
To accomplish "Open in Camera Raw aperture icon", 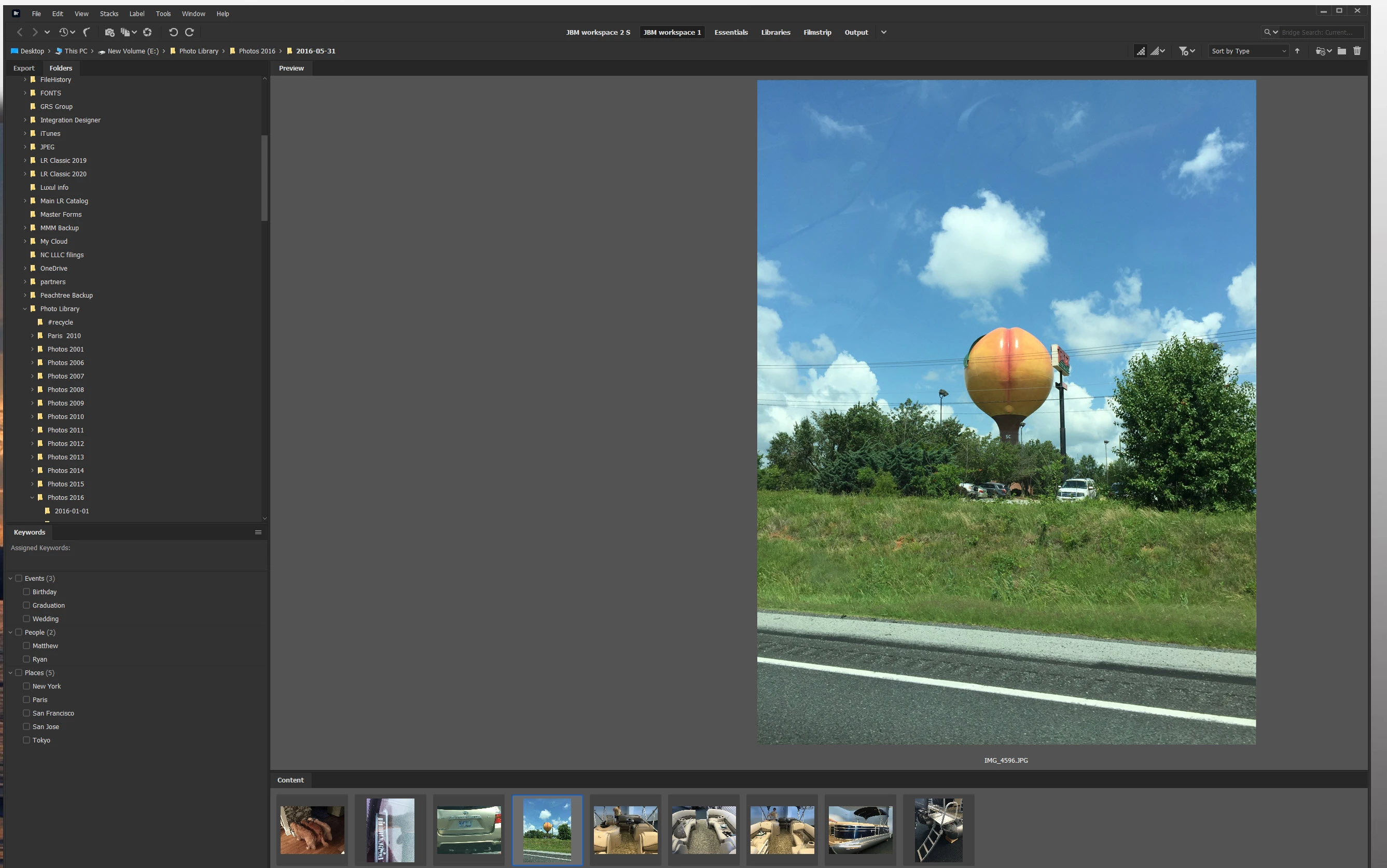I will coord(147,32).
